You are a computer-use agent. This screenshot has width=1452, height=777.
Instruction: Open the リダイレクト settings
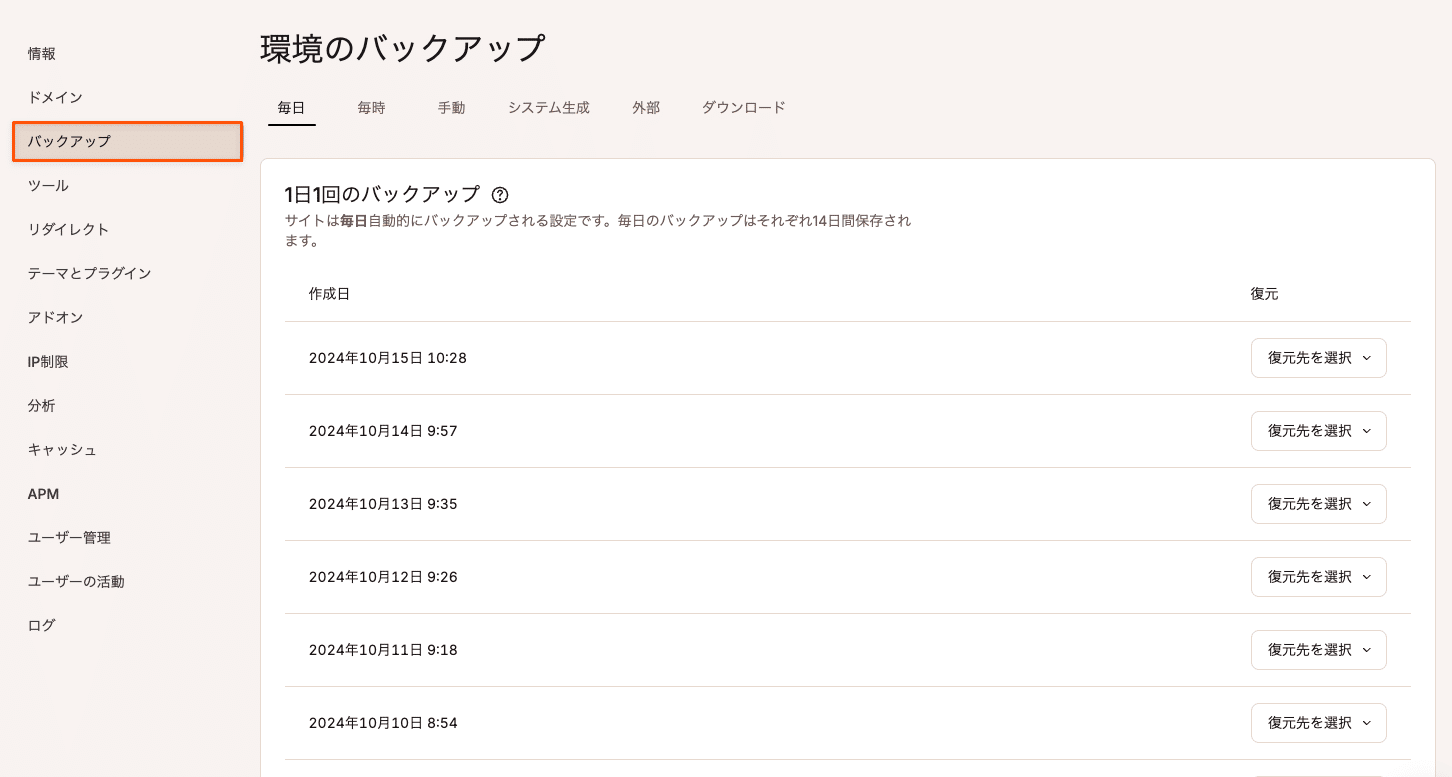pyautogui.click(x=68, y=229)
